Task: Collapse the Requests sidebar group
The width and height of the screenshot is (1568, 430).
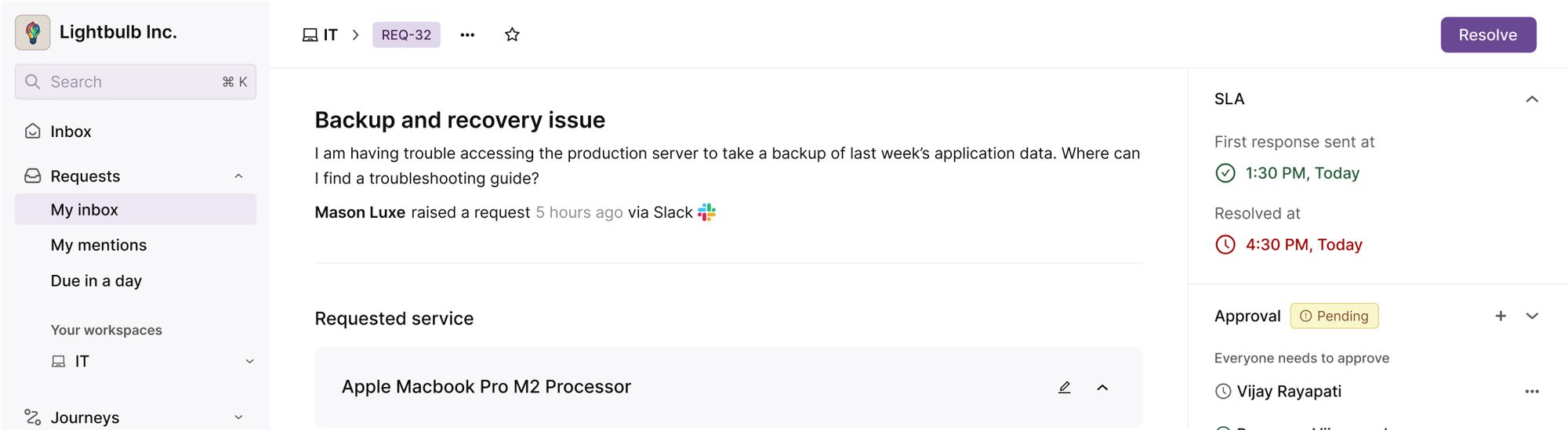Action: tap(238, 176)
